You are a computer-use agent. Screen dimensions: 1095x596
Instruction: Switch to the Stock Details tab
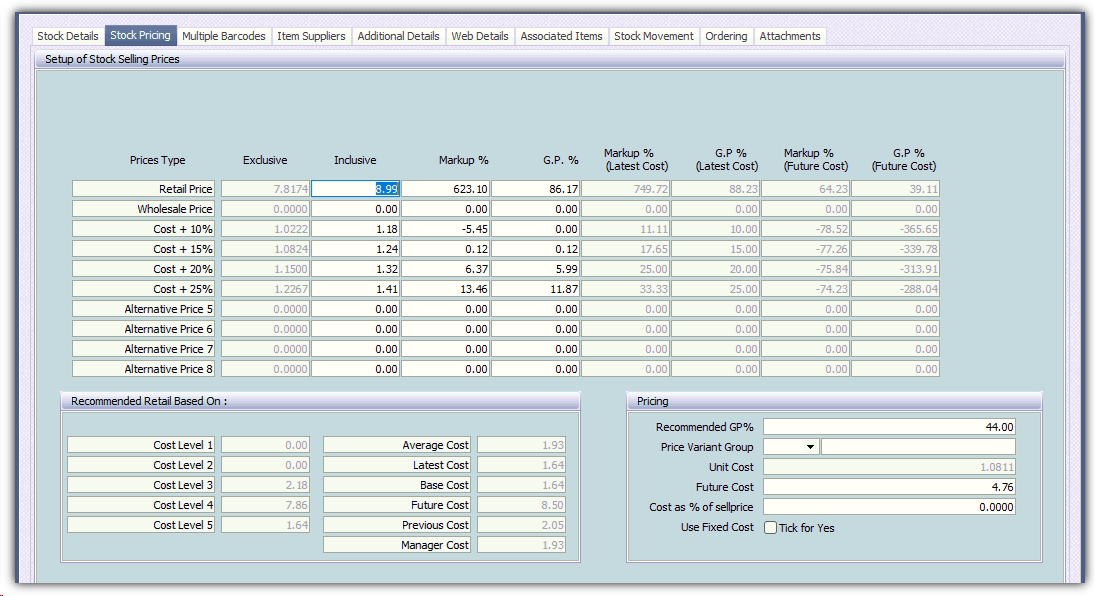pyautogui.click(x=68, y=36)
